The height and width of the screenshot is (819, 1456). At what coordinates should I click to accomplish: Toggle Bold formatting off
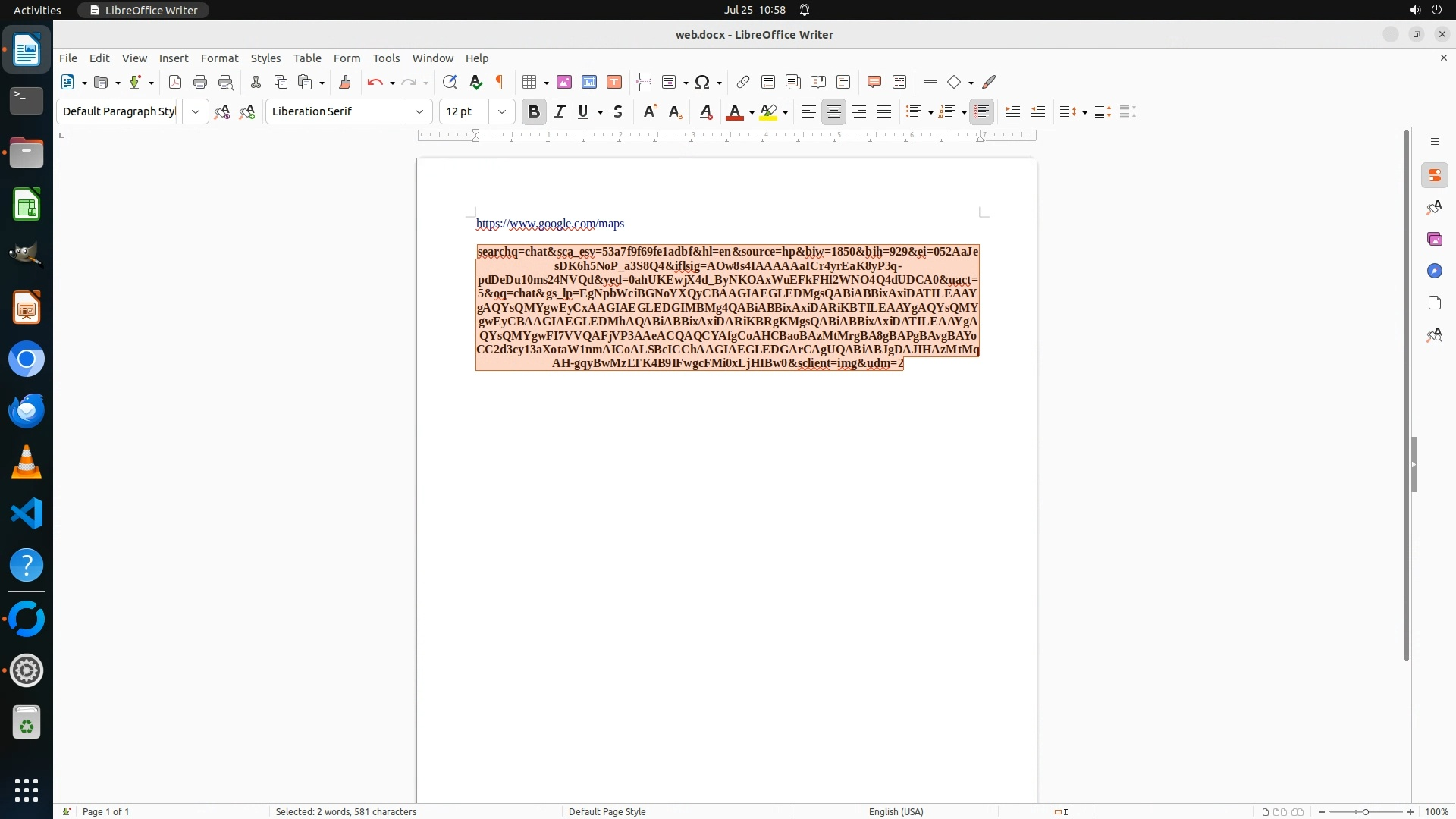click(534, 111)
